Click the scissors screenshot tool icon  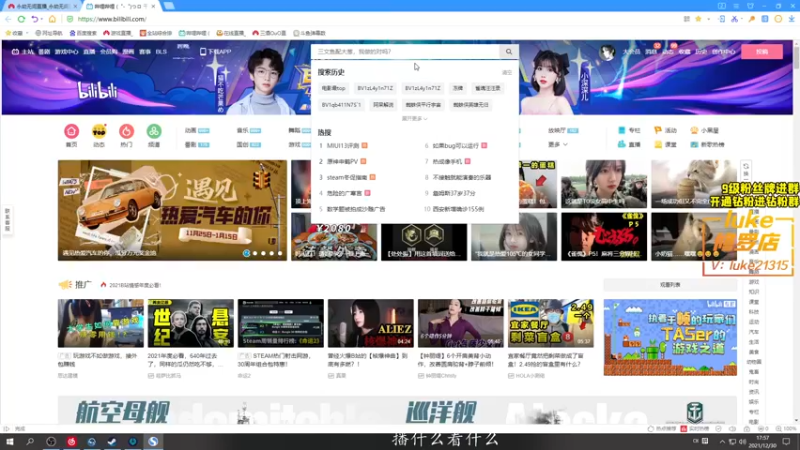734,19
